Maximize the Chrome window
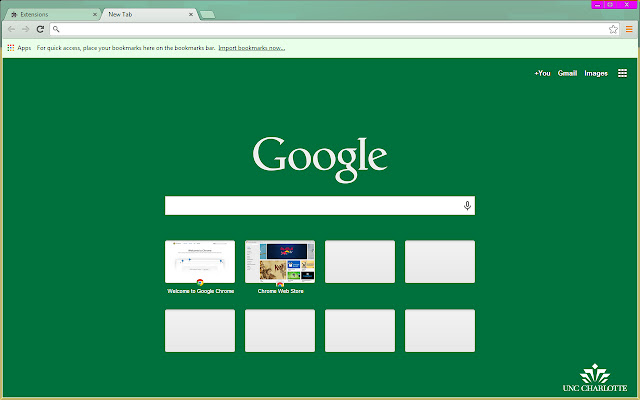This screenshot has width=640, height=400. 610,4
